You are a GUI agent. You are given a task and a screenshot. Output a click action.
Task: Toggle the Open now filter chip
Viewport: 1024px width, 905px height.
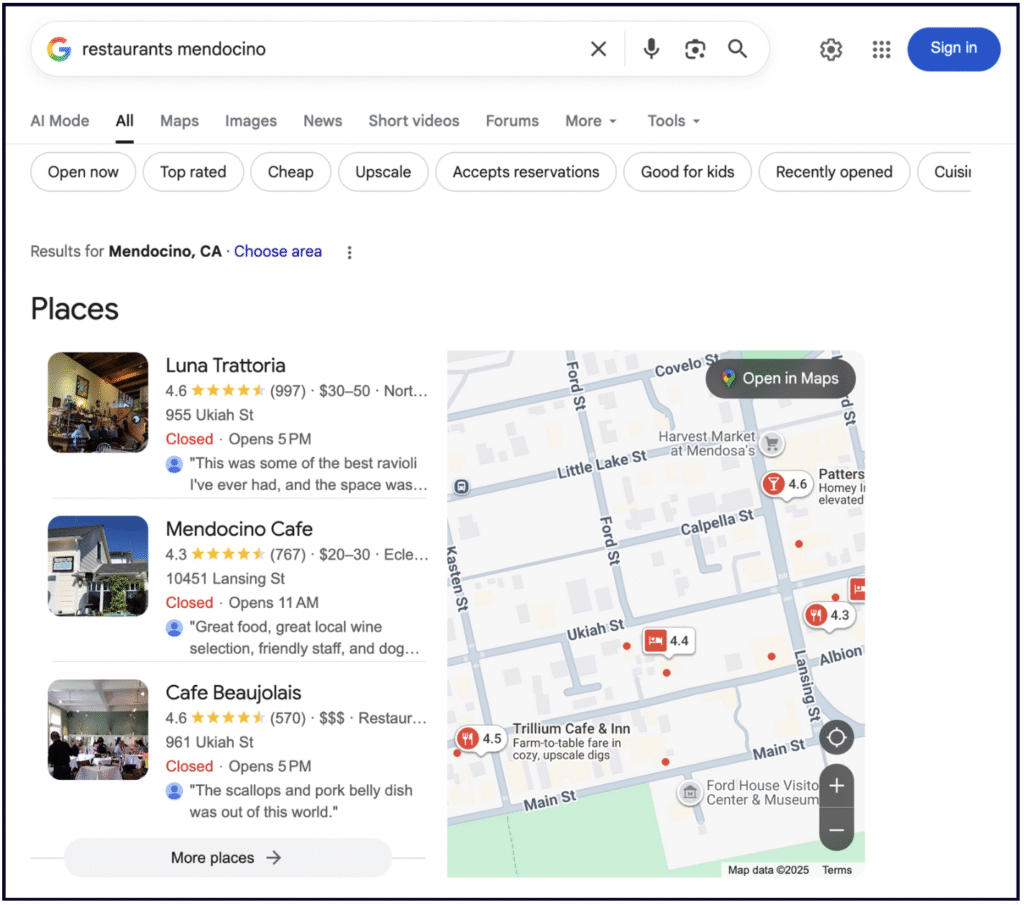pyautogui.click(x=83, y=172)
